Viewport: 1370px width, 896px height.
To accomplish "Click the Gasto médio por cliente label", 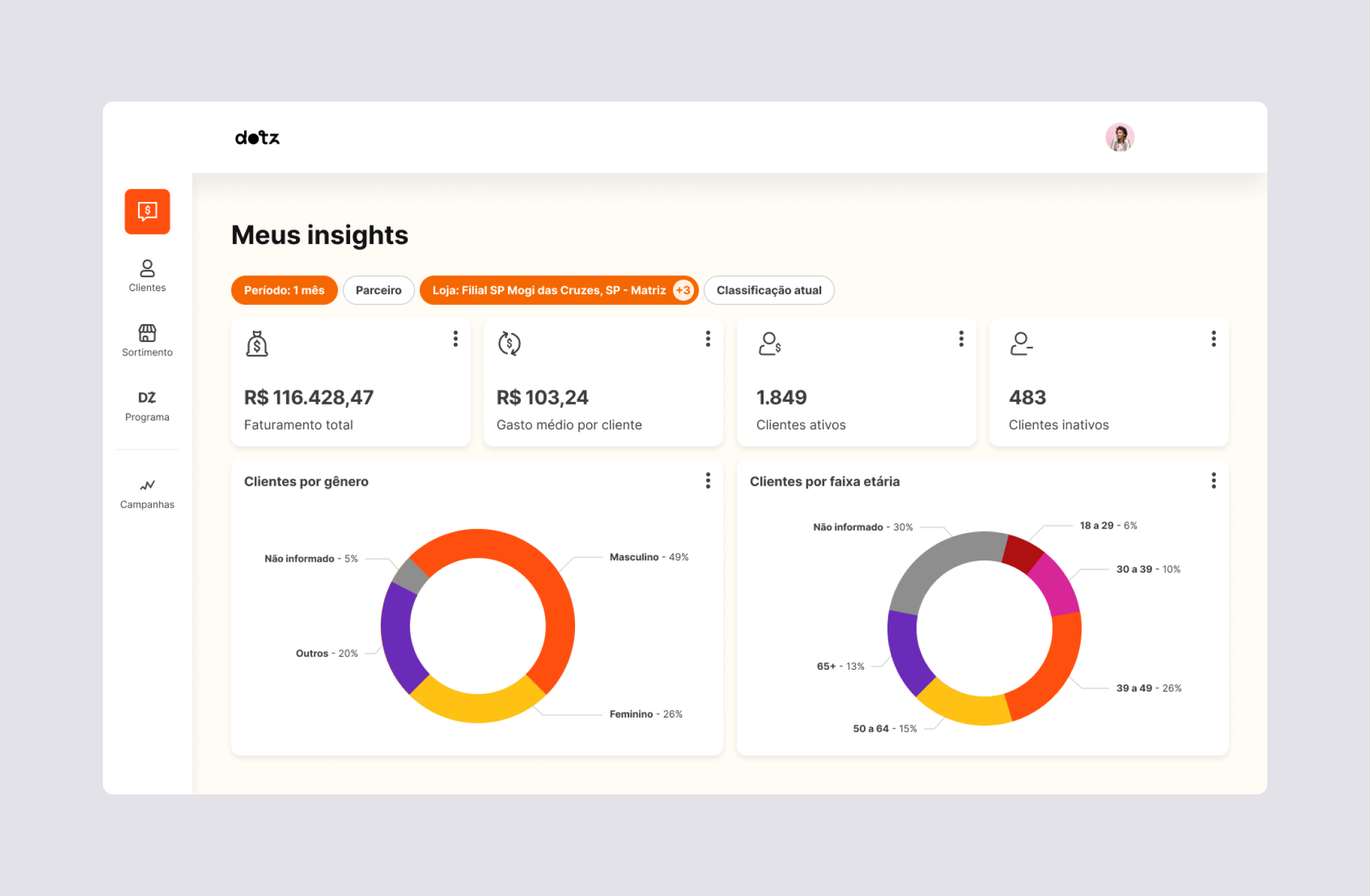I will click(x=569, y=424).
